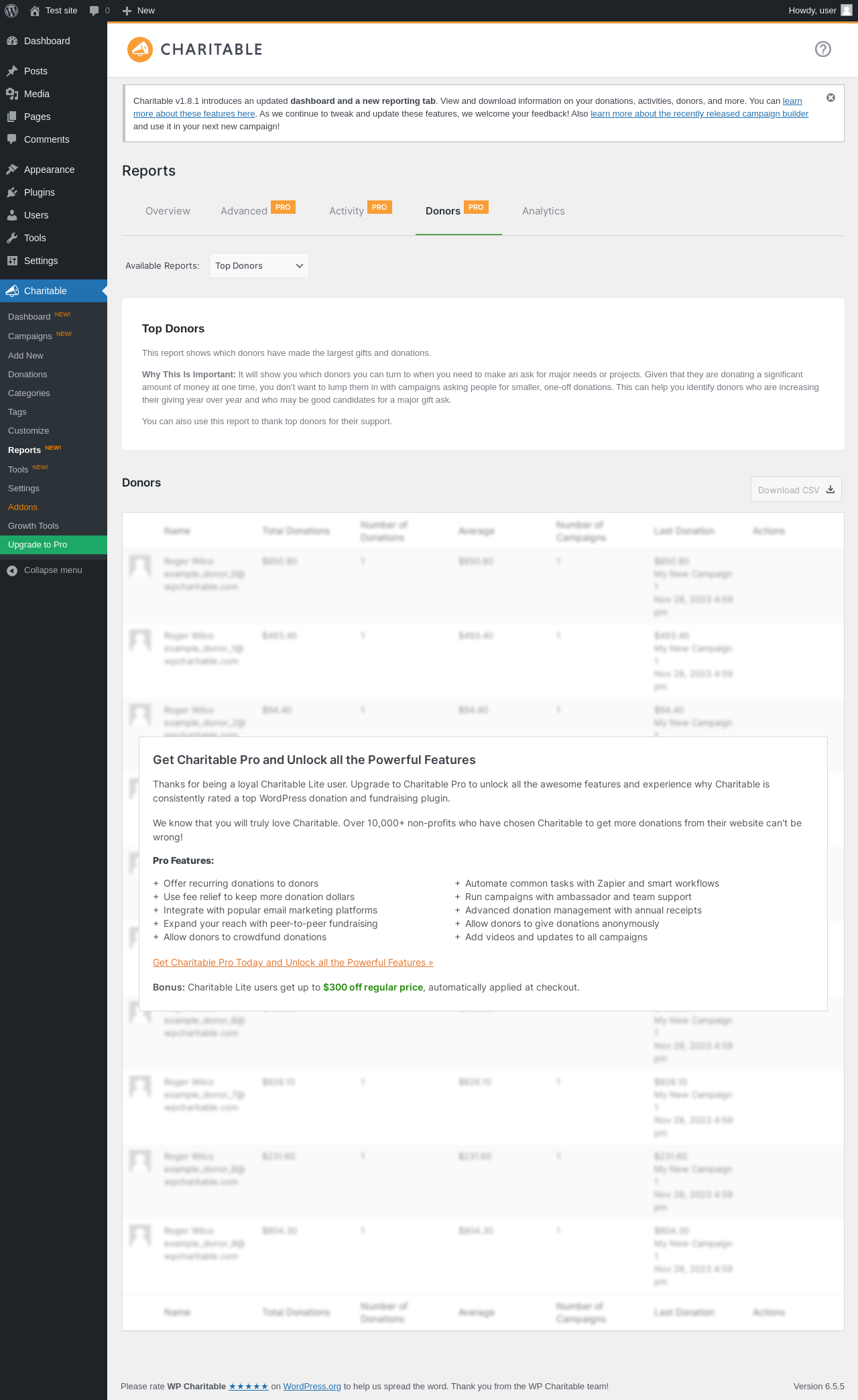Click Version 6.5.5 text in footer
The width and height of the screenshot is (858, 1400).
tap(818, 1386)
